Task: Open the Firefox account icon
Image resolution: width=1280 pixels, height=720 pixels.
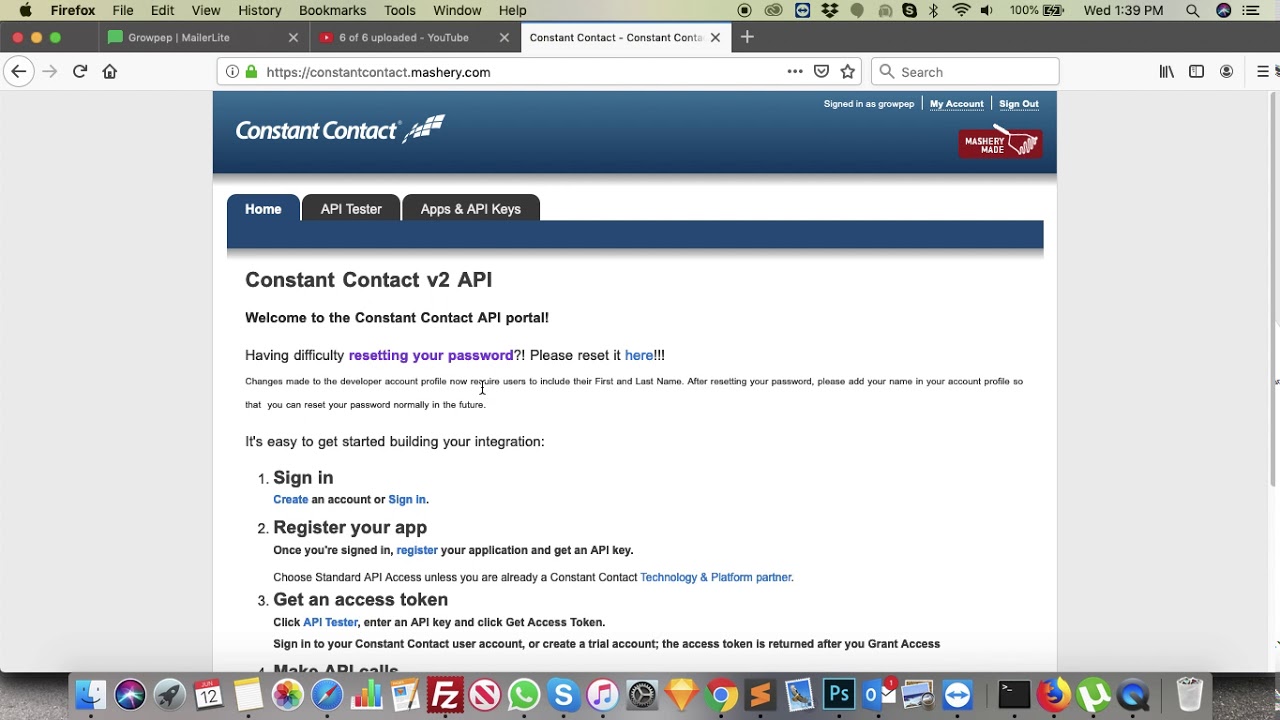Action: 1226,72
